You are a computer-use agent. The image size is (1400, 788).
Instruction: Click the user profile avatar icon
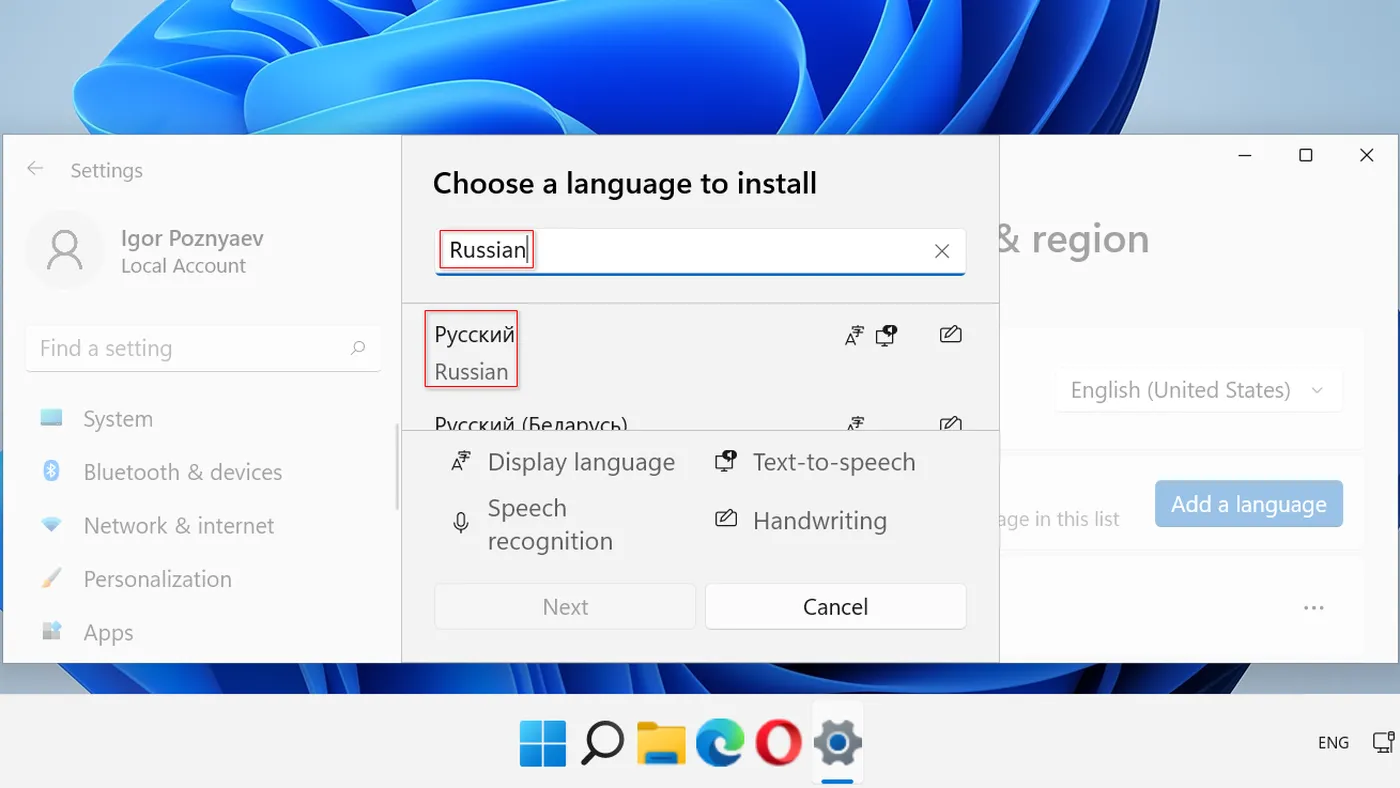click(65, 251)
